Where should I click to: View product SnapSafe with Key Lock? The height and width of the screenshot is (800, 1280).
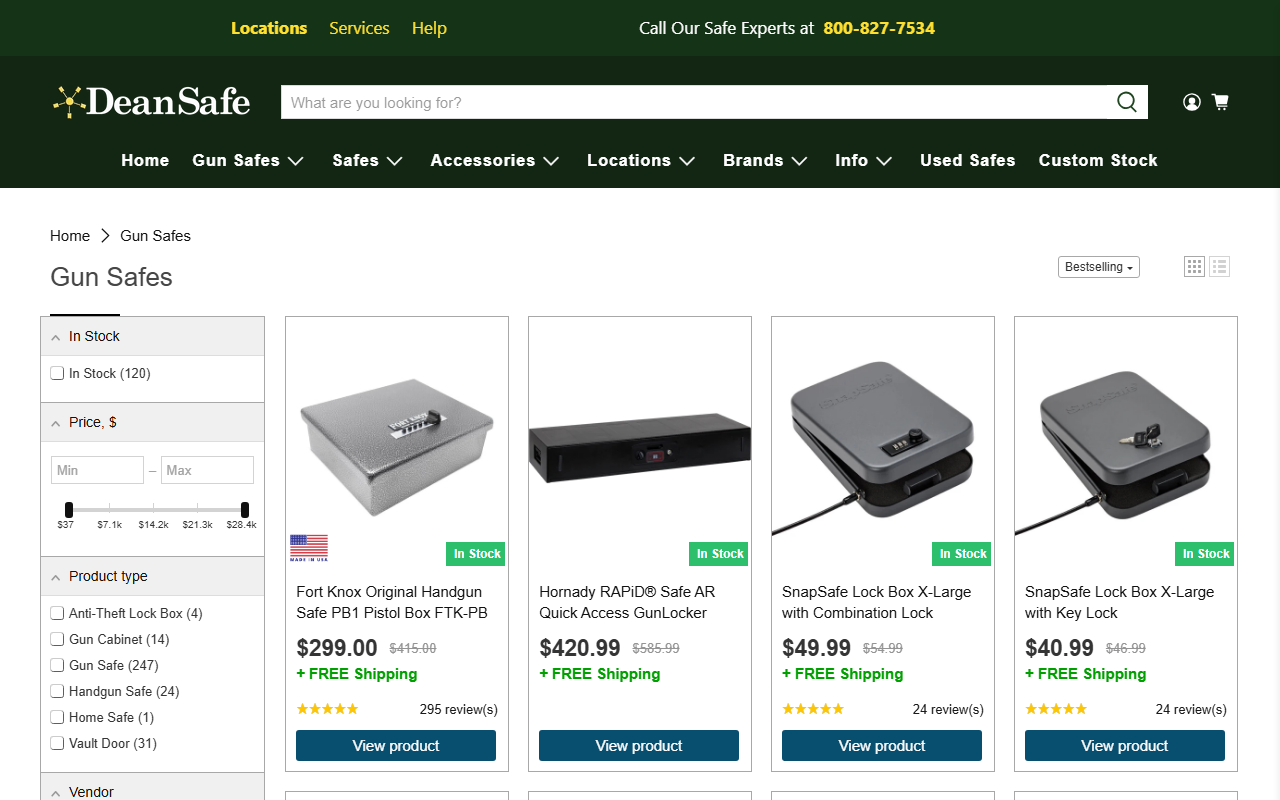tap(1125, 745)
